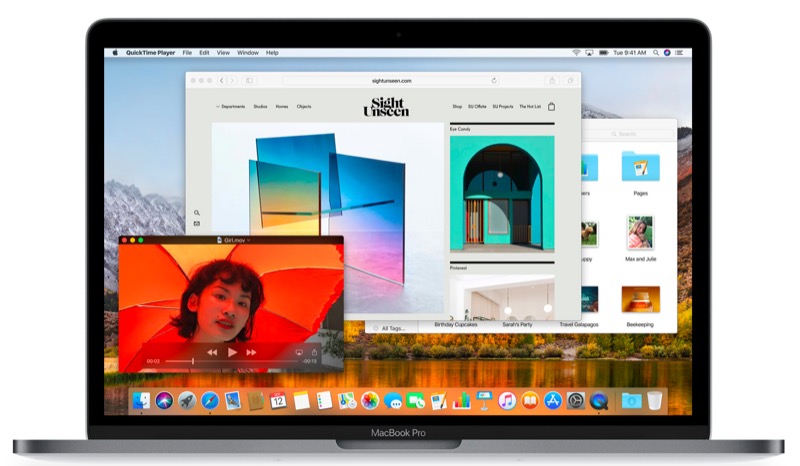Expand the Girl.mov title dropdown arrow
This screenshot has height=466, width=800.
(250, 241)
